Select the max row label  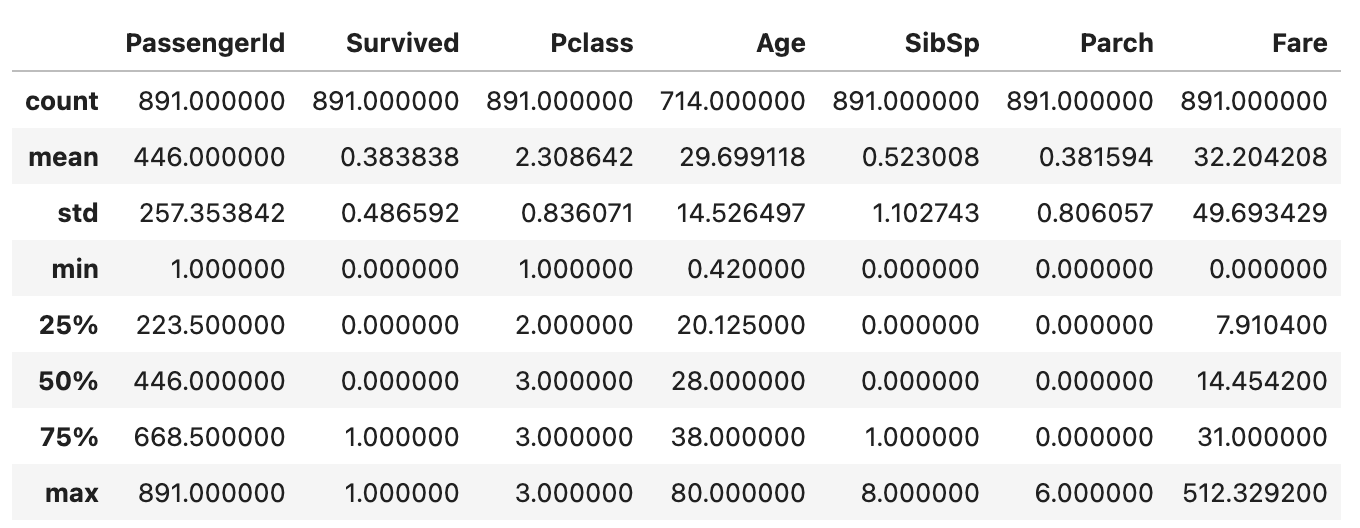point(72,493)
